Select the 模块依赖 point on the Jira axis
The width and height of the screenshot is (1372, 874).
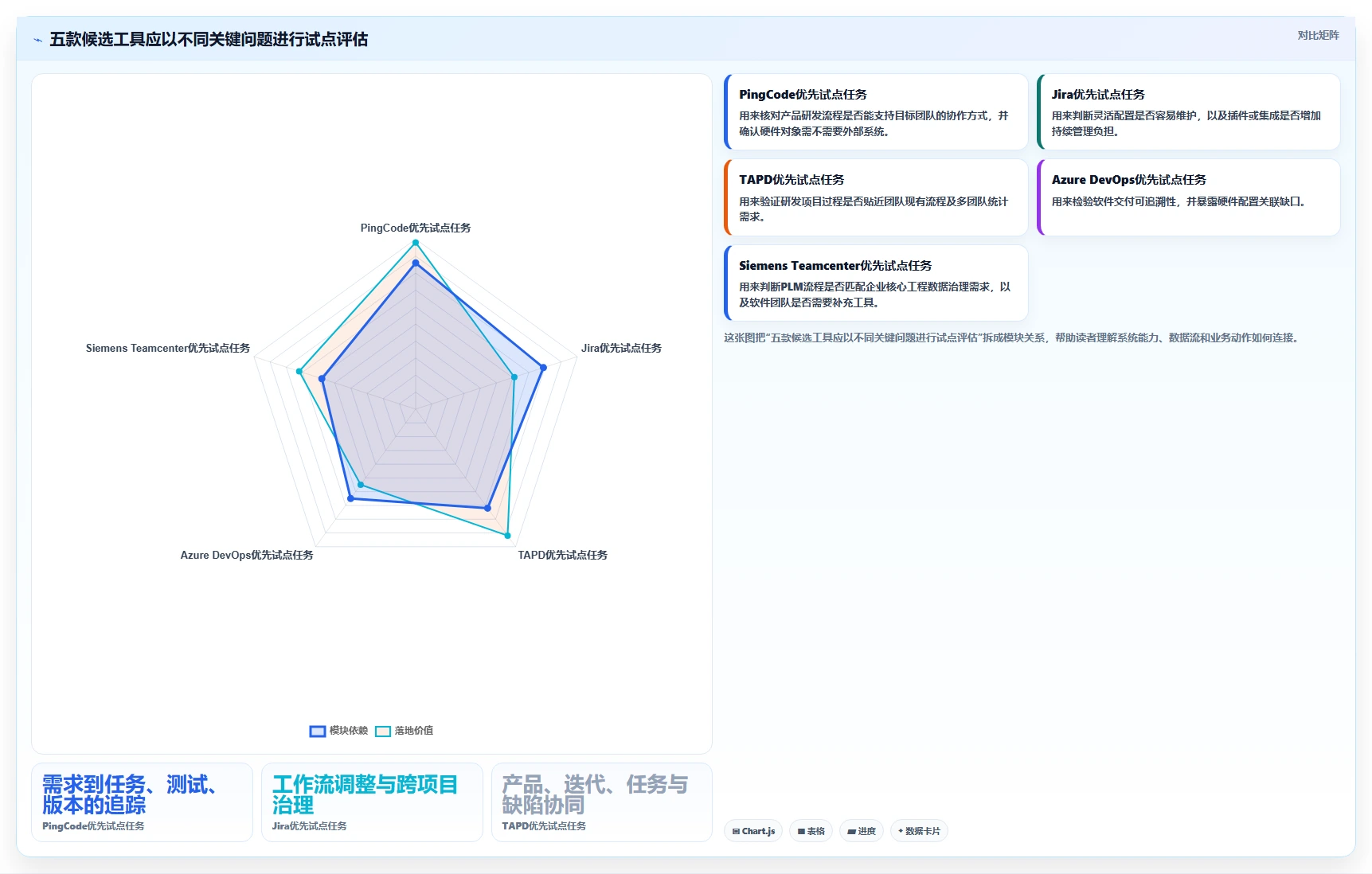click(543, 368)
